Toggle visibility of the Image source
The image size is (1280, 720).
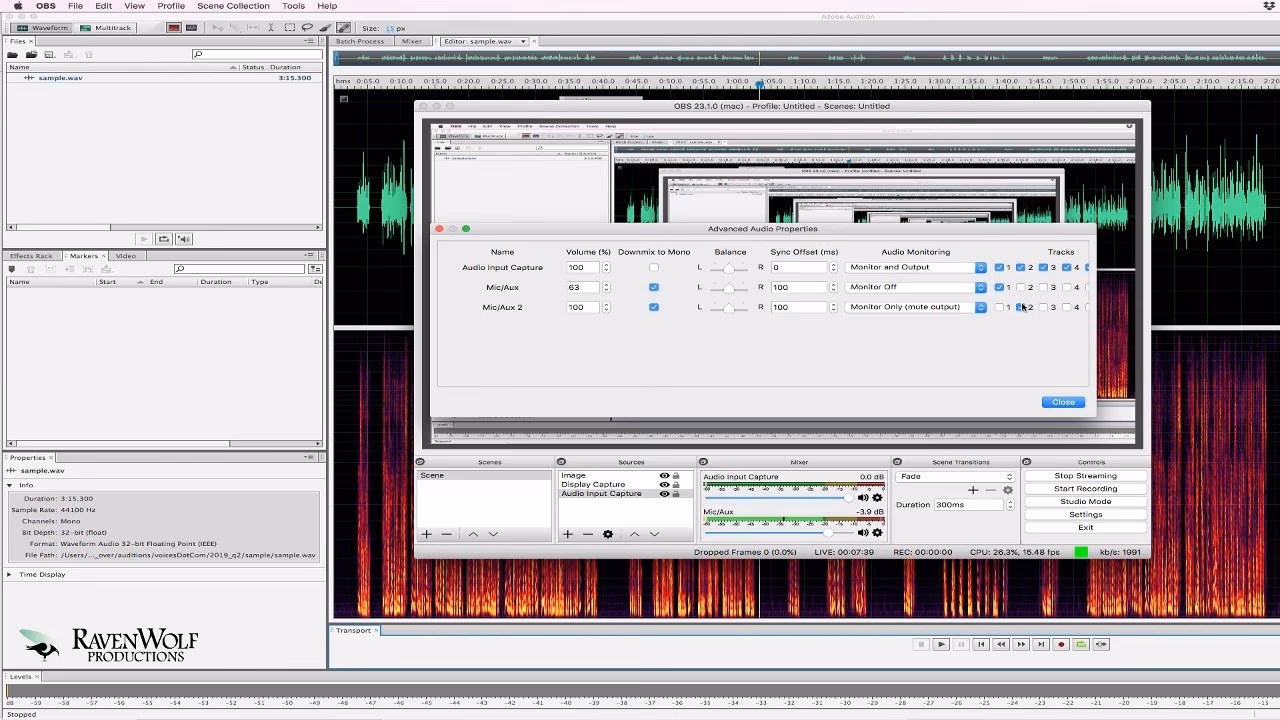click(x=664, y=476)
